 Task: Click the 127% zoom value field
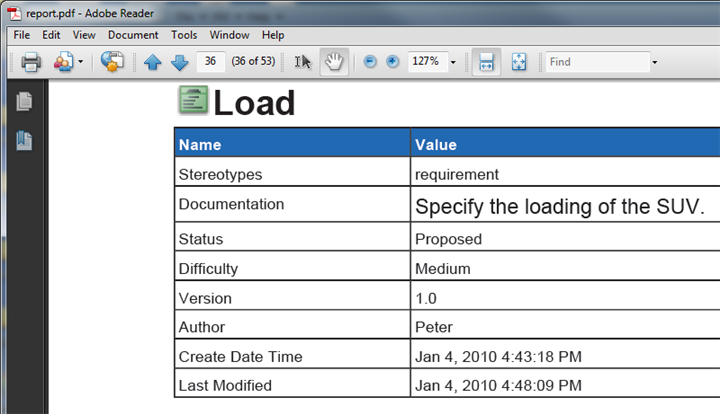[x=427, y=62]
